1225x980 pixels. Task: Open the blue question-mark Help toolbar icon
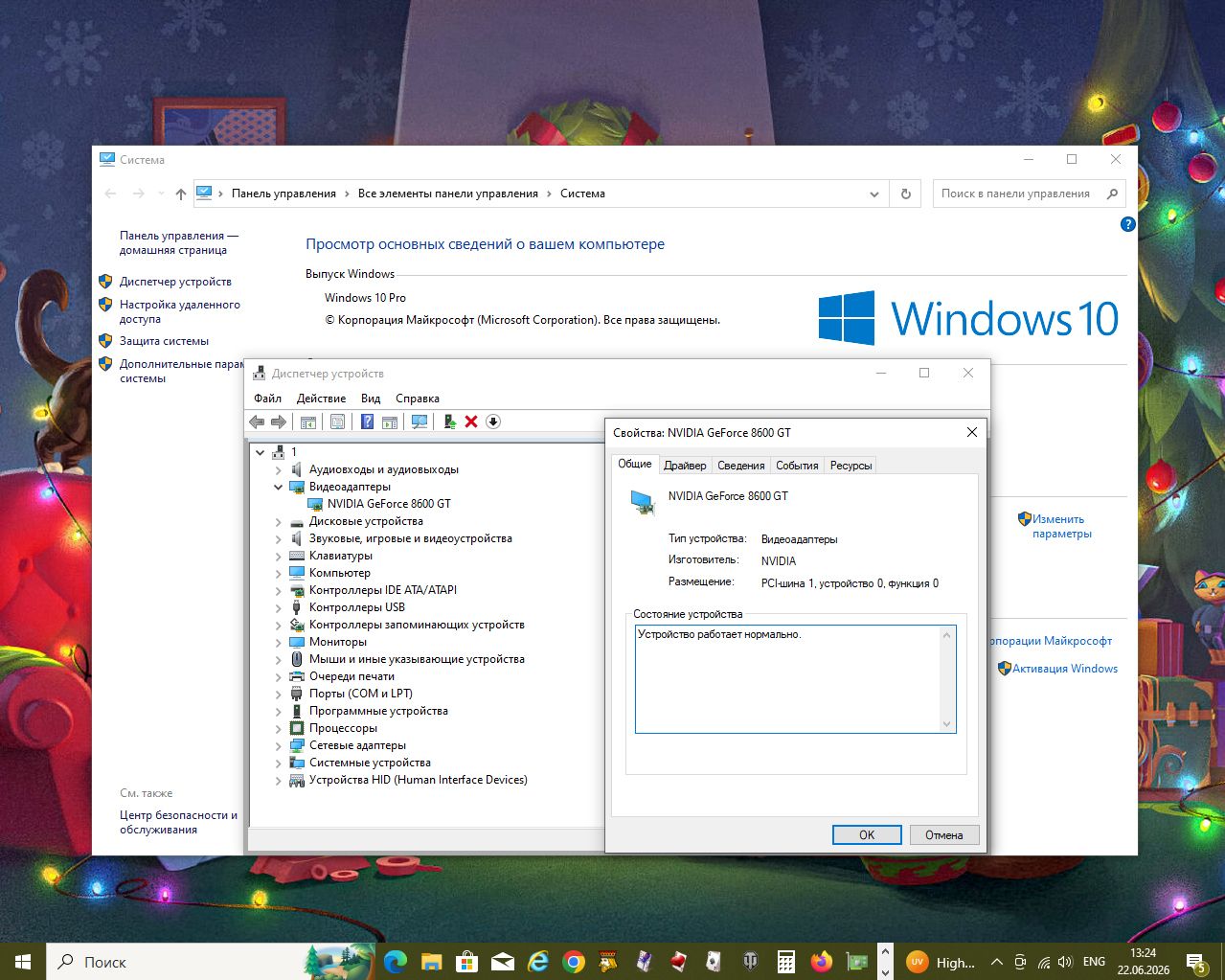coord(367,422)
